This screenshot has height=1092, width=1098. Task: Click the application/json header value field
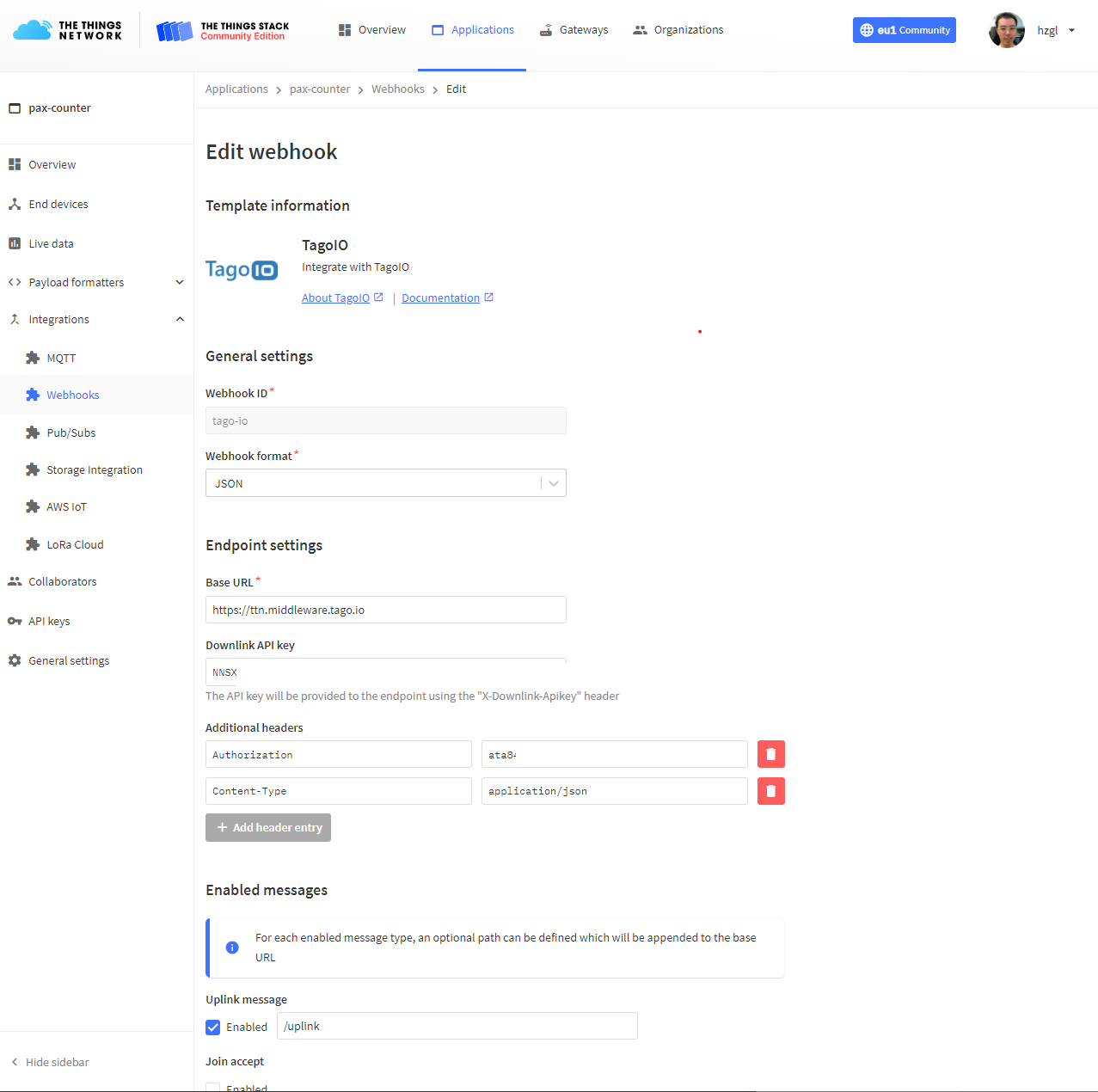[615, 791]
